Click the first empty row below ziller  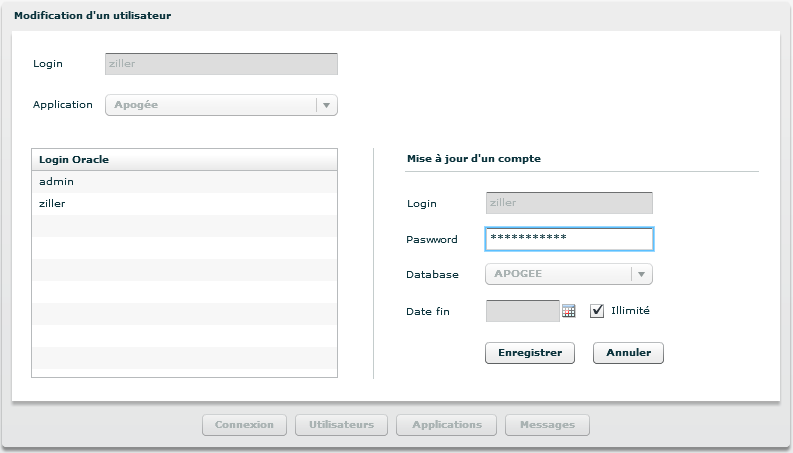point(185,226)
